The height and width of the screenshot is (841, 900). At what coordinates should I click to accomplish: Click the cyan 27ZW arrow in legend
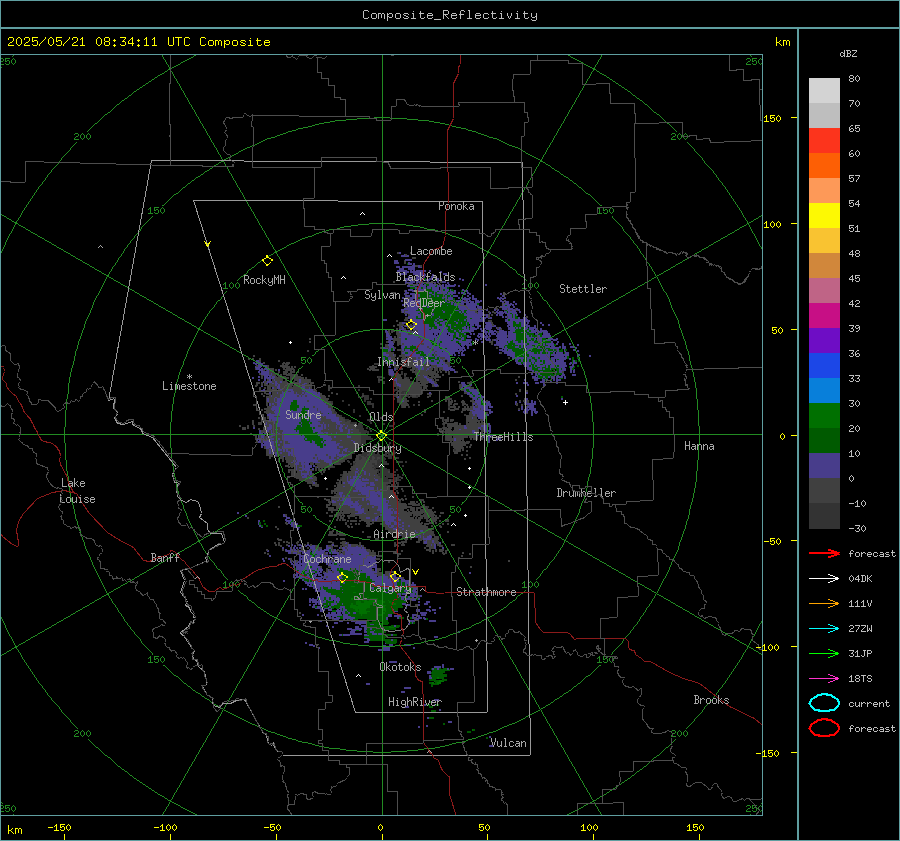824,629
